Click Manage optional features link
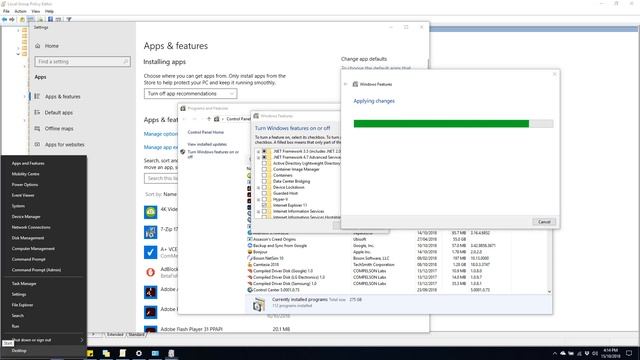Screen dimensions: 640x360 click(x=160, y=134)
